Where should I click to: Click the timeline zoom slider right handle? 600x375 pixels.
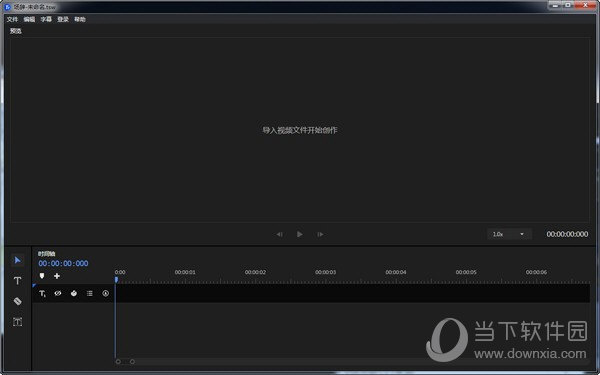click(x=132, y=362)
